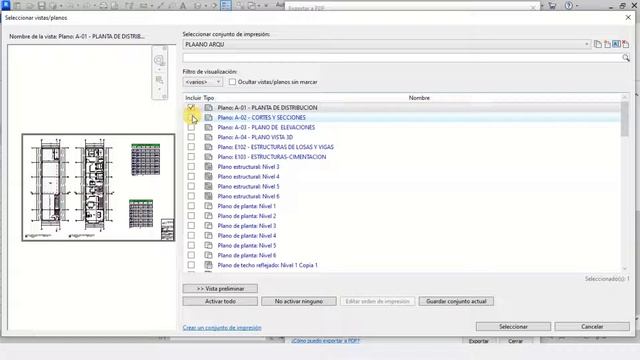640x360 pixels.
Task: Click the >> Vista preliminar button
Action: [220, 289]
